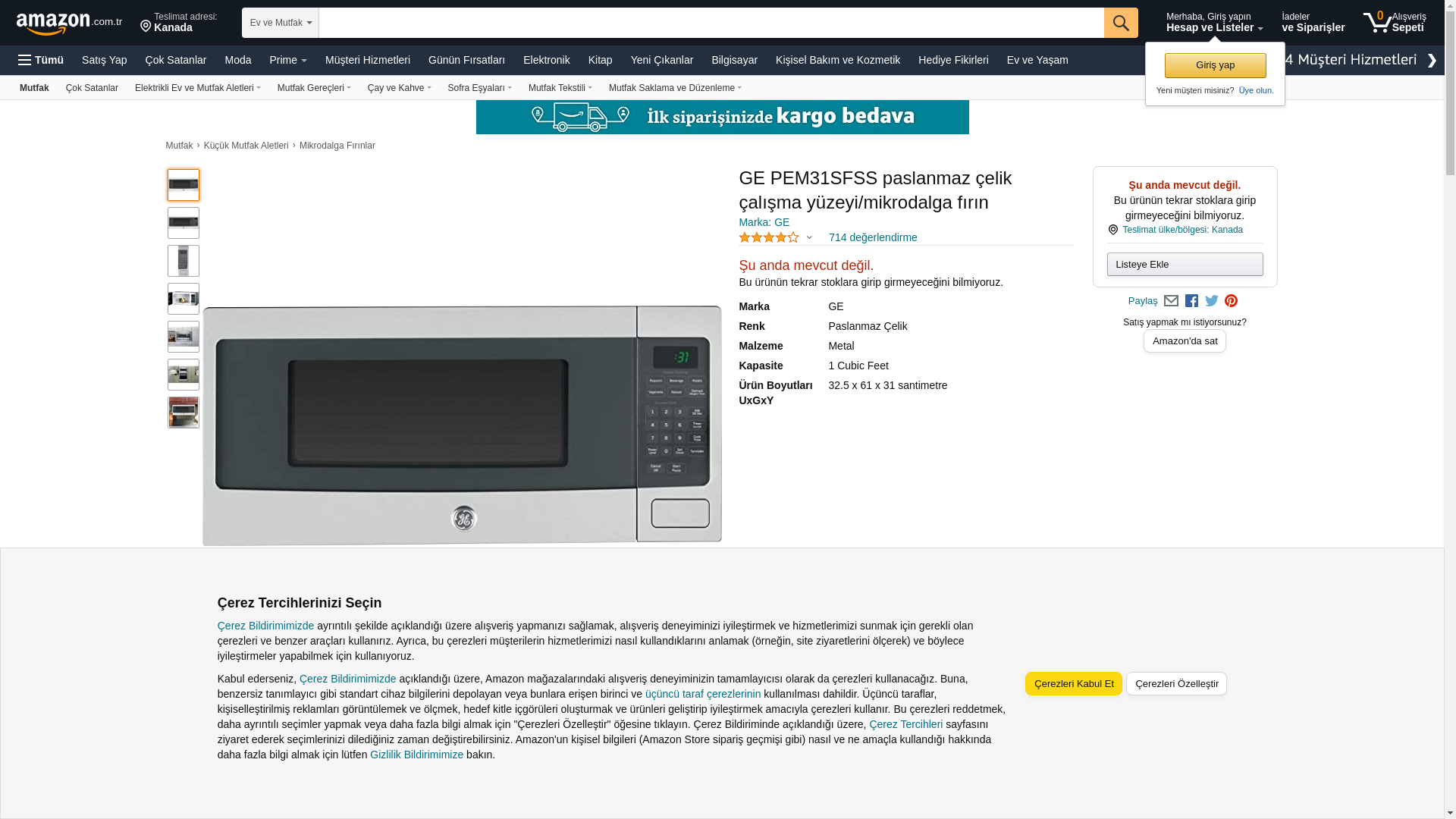The width and height of the screenshot is (1456, 819).
Task: Share via the Facebook icon
Action: pyautogui.click(x=1191, y=301)
